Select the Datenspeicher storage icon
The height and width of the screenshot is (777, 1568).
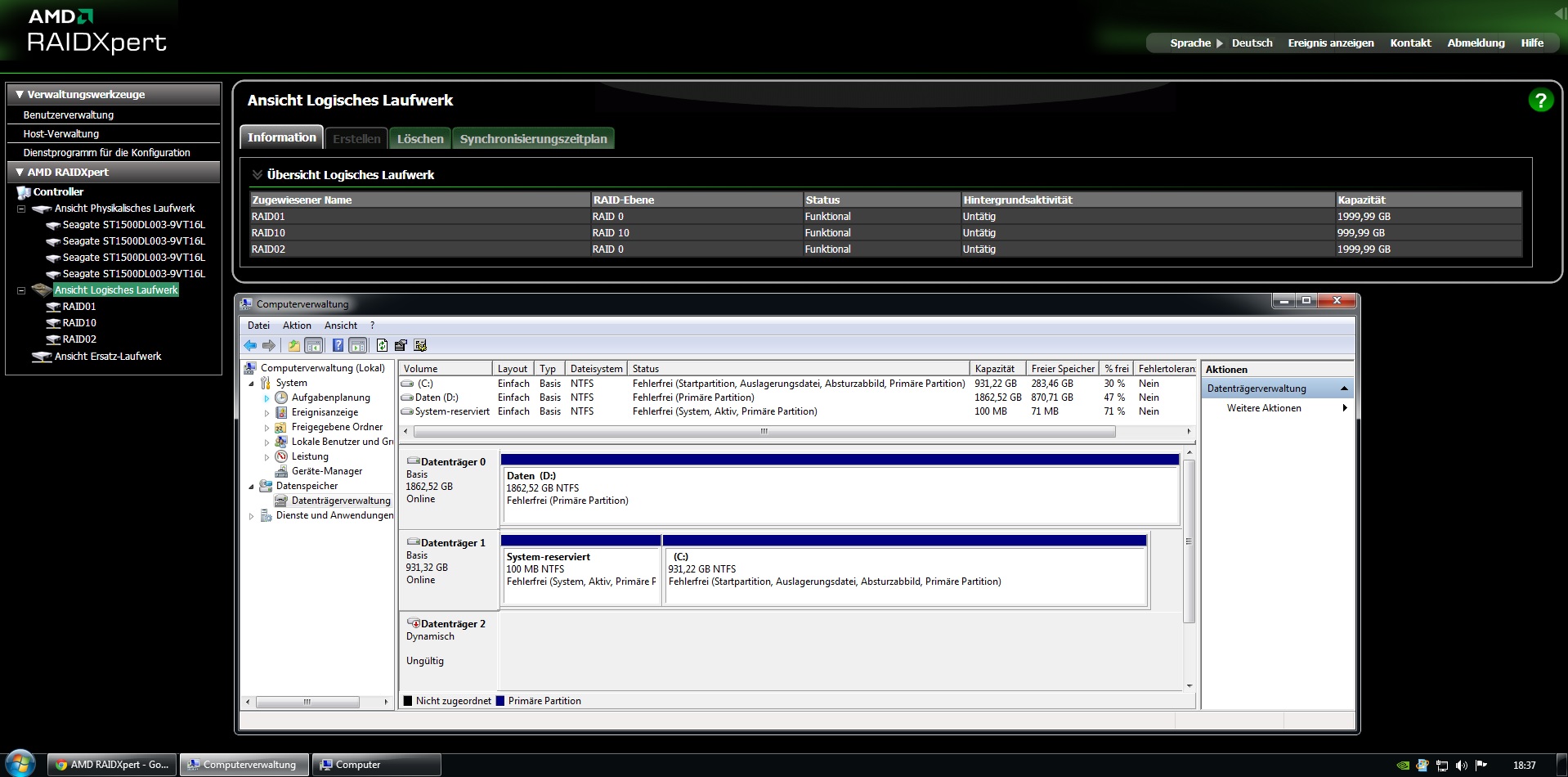266,486
